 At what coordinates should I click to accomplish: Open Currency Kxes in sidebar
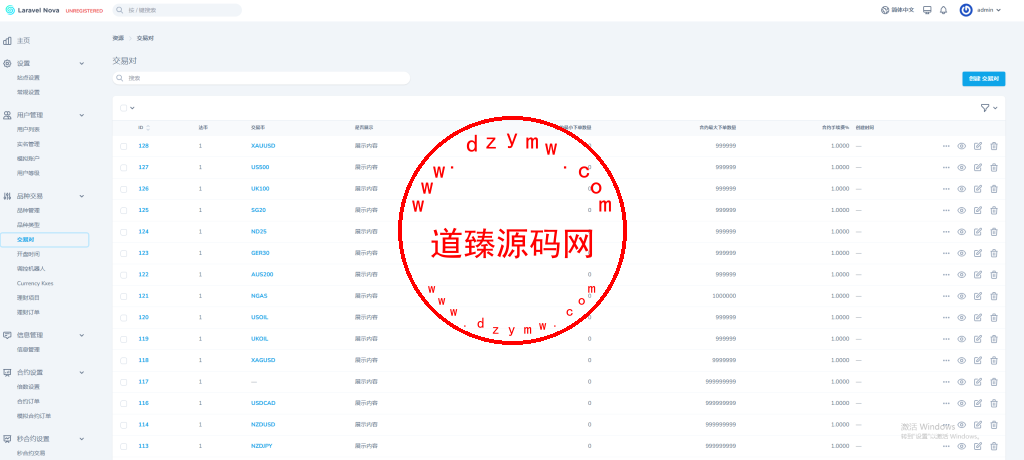click(35, 284)
